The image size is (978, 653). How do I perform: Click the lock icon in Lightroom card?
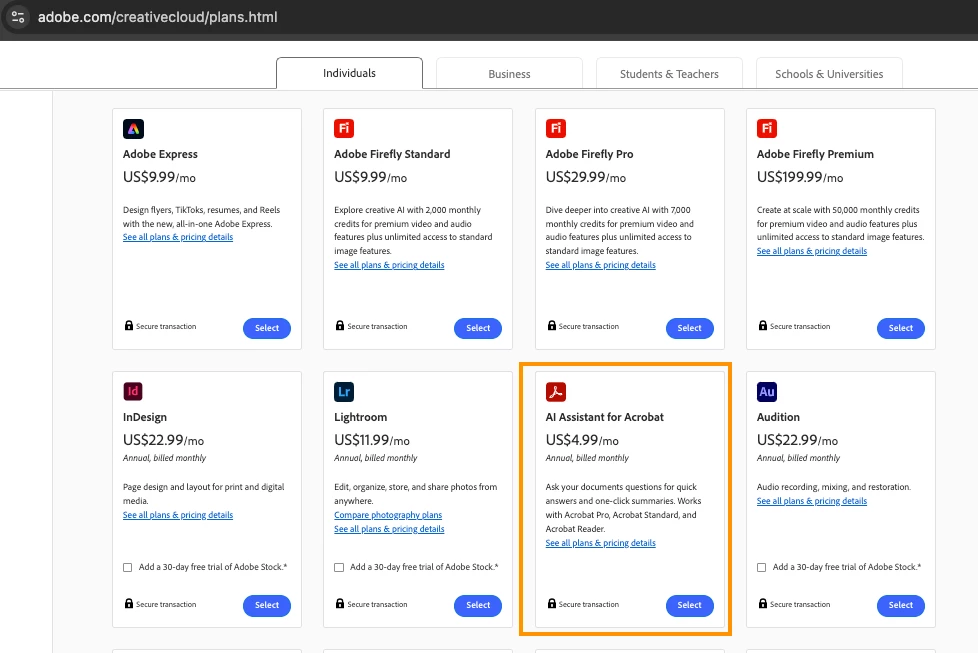coord(340,604)
